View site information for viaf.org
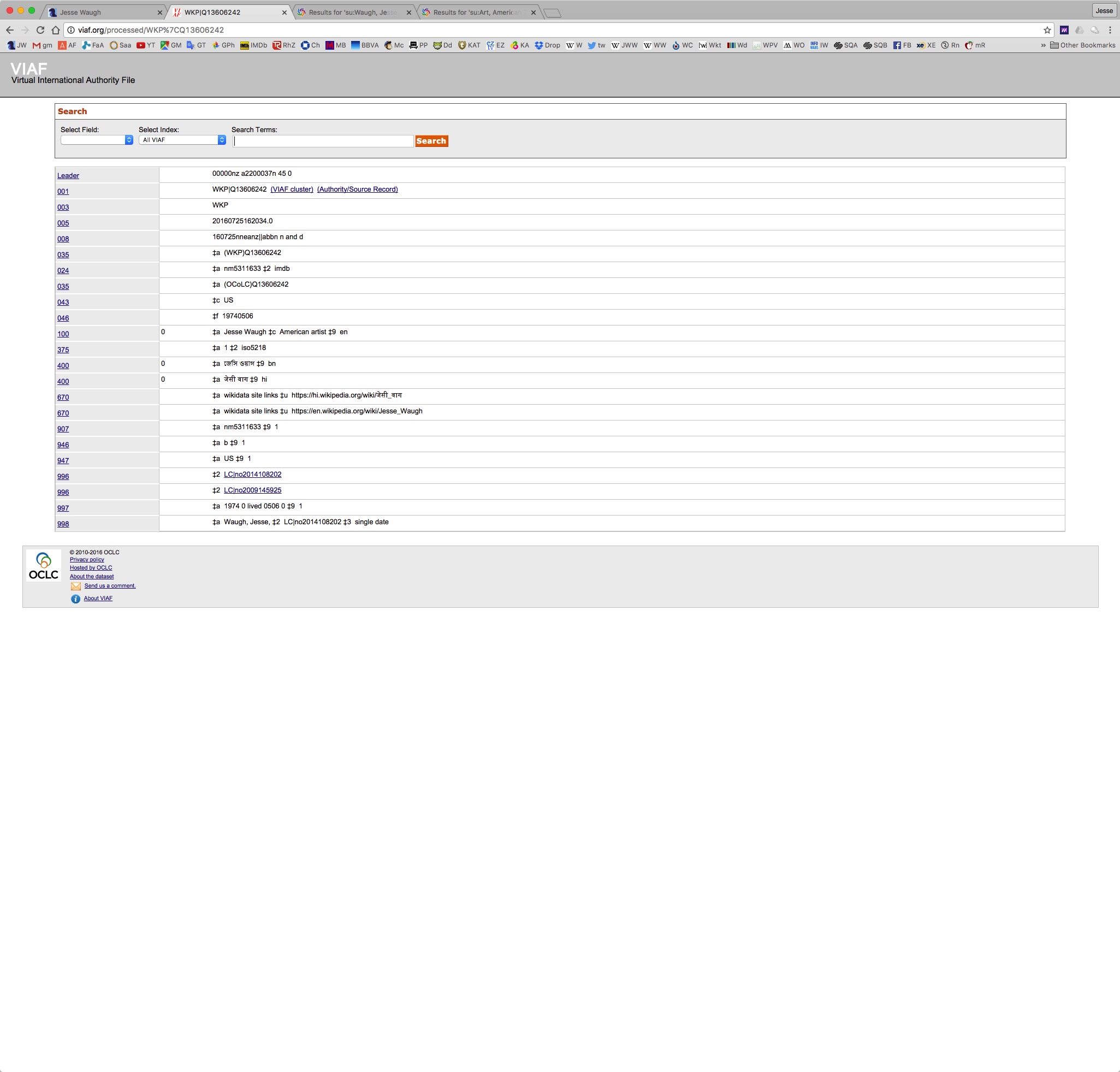 click(72, 30)
